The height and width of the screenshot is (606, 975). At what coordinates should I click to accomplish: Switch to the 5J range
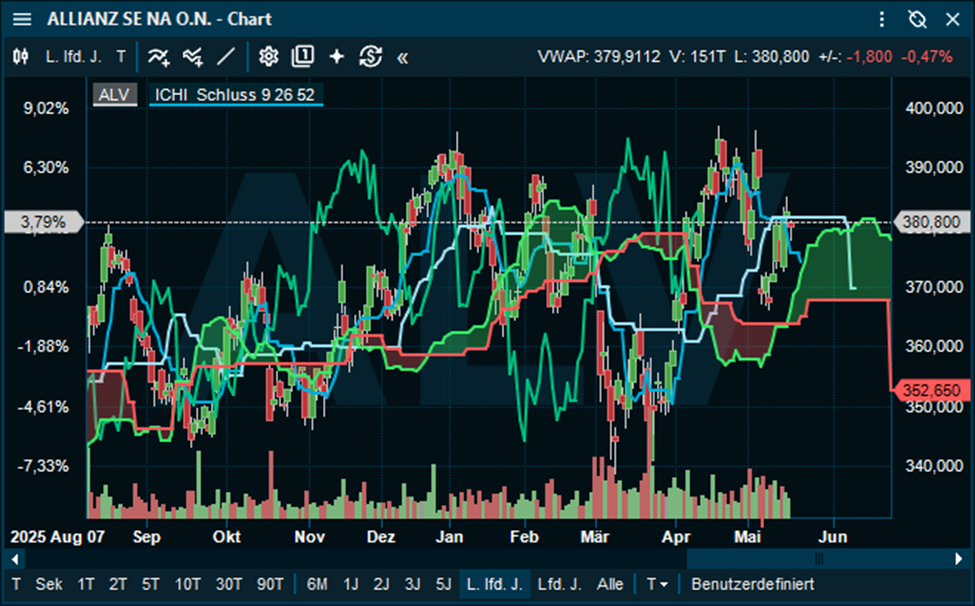(x=443, y=584)
